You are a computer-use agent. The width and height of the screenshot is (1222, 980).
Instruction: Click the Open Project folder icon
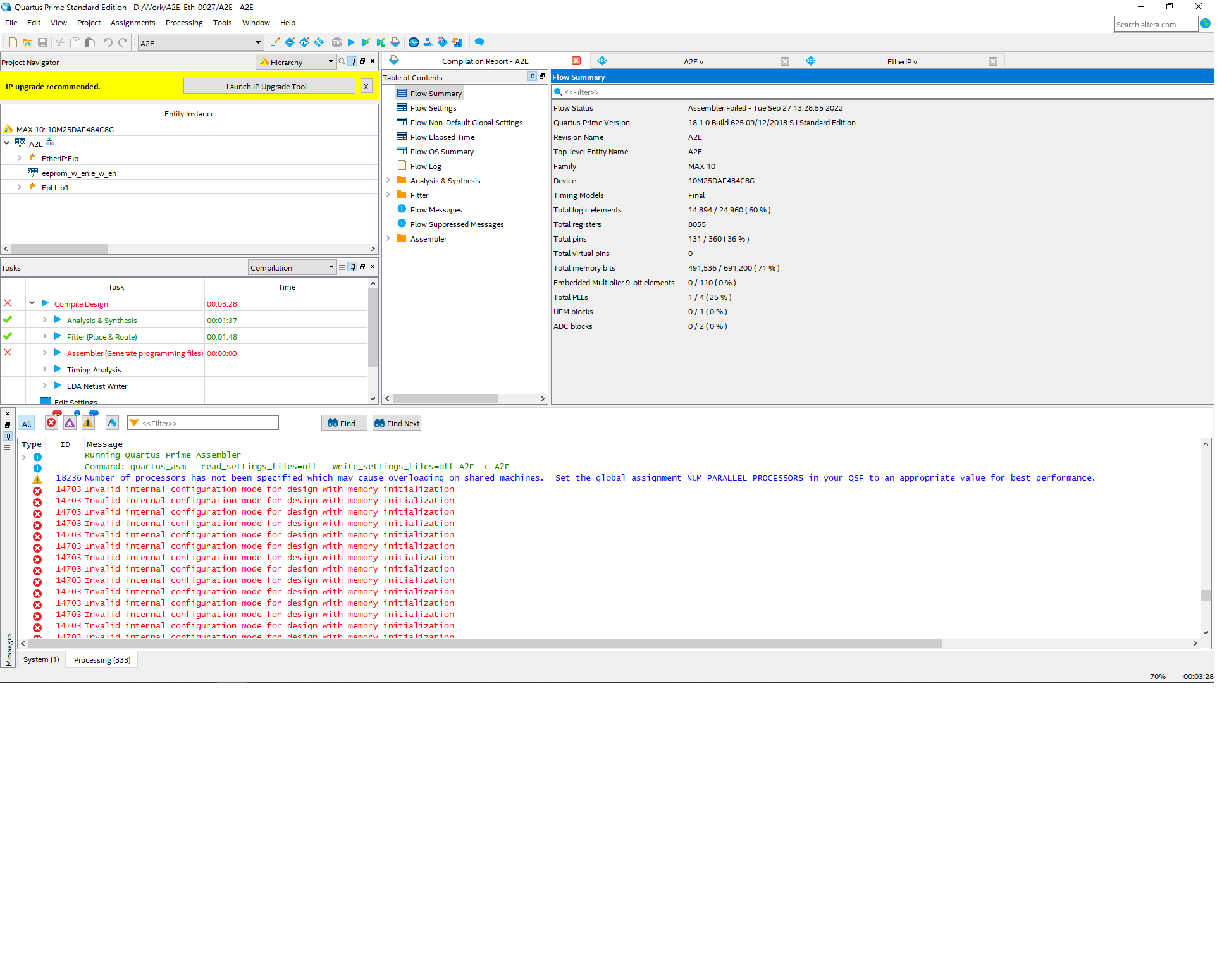27,42
